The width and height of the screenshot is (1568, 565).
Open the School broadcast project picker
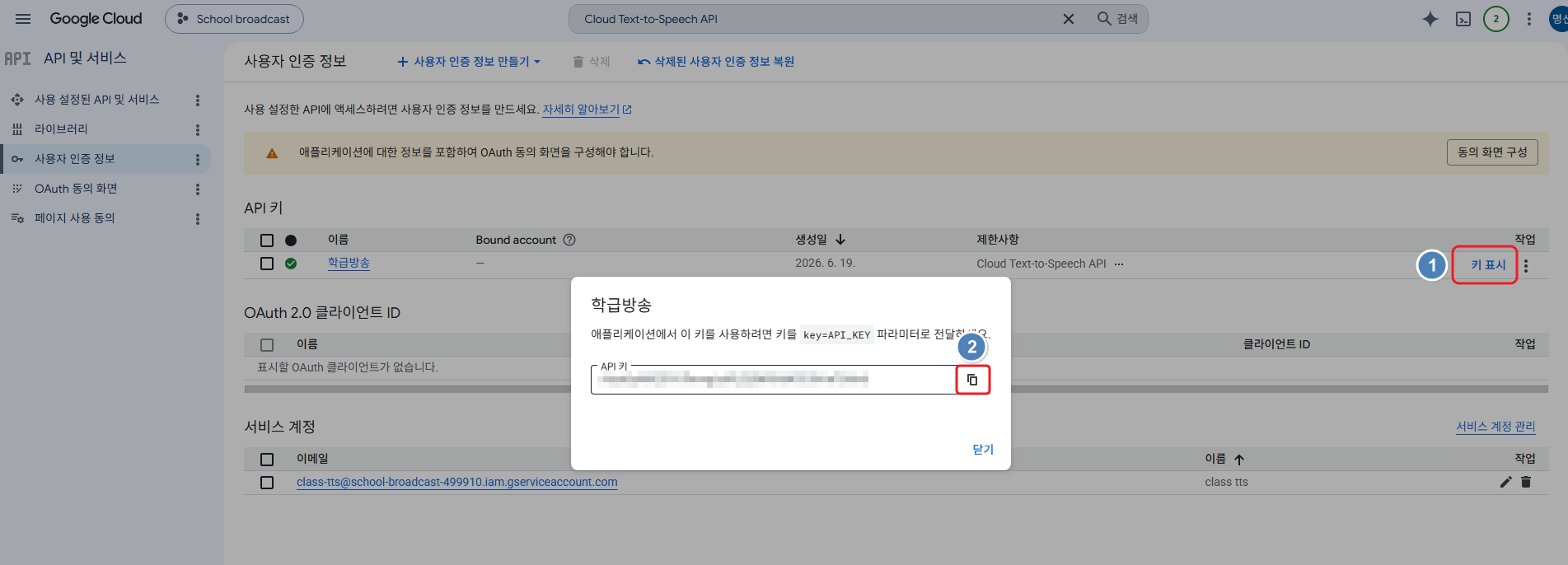234,19
